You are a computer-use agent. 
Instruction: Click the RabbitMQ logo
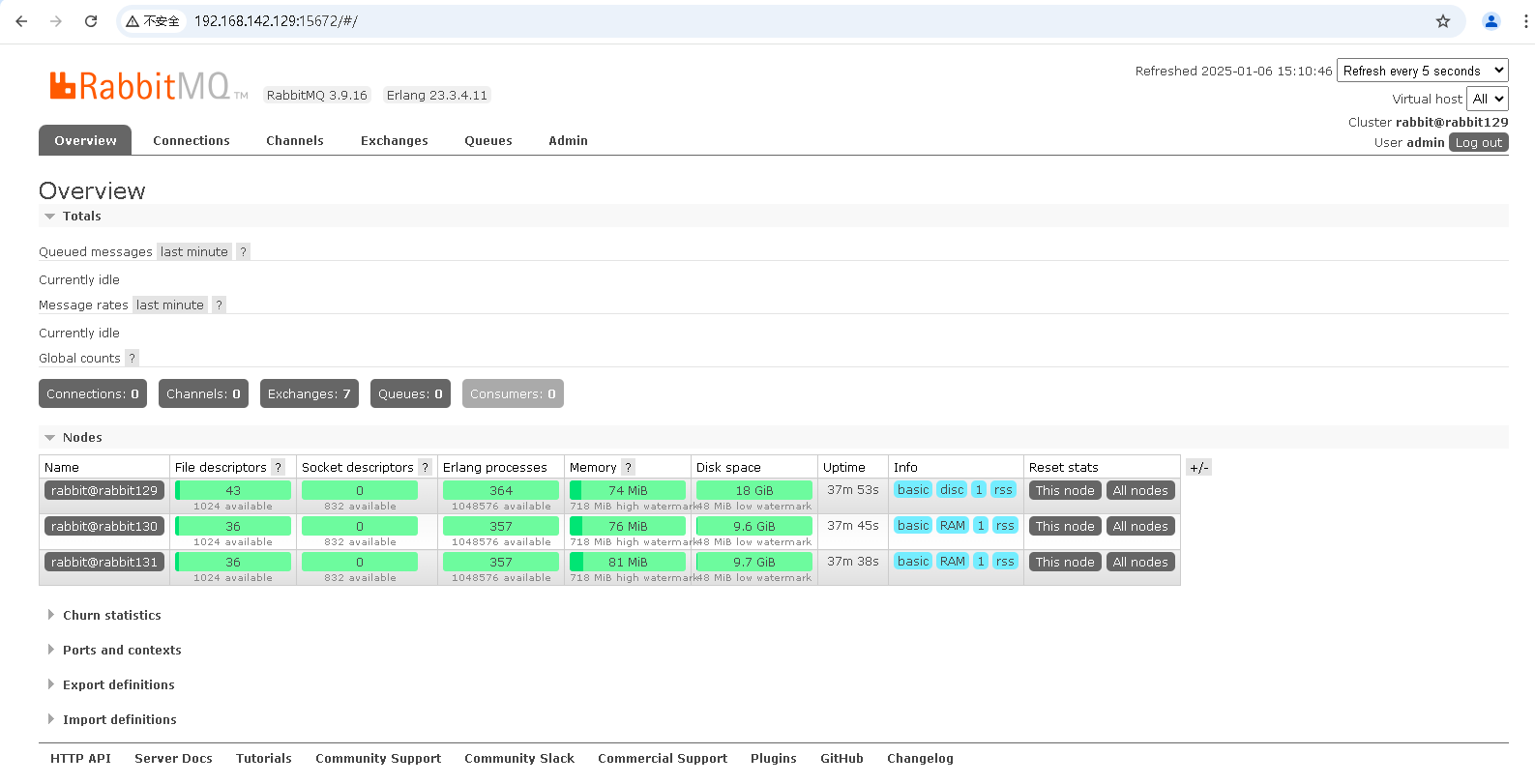tap(149, 86)
